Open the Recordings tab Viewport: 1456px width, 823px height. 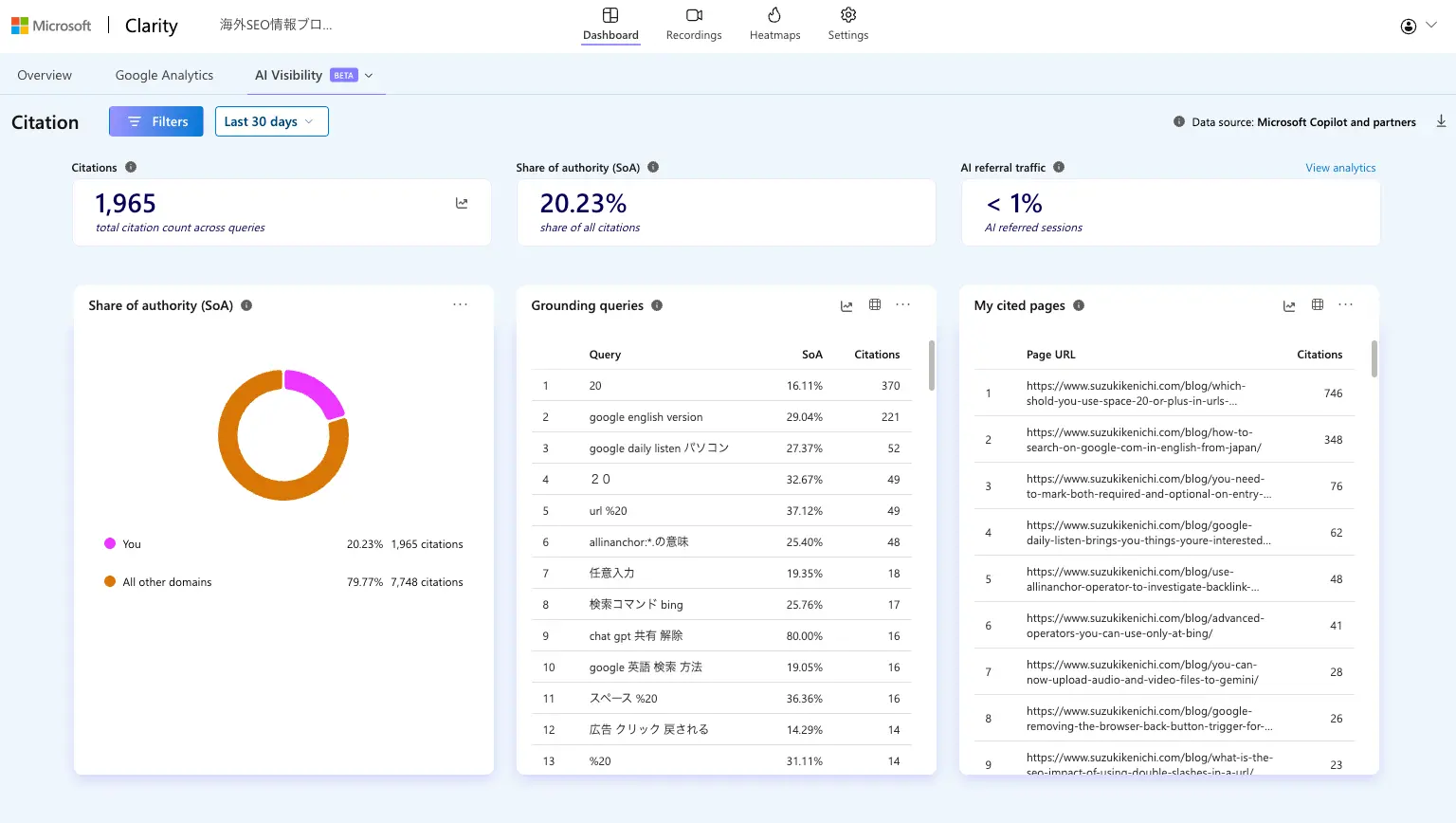point(694,25)
